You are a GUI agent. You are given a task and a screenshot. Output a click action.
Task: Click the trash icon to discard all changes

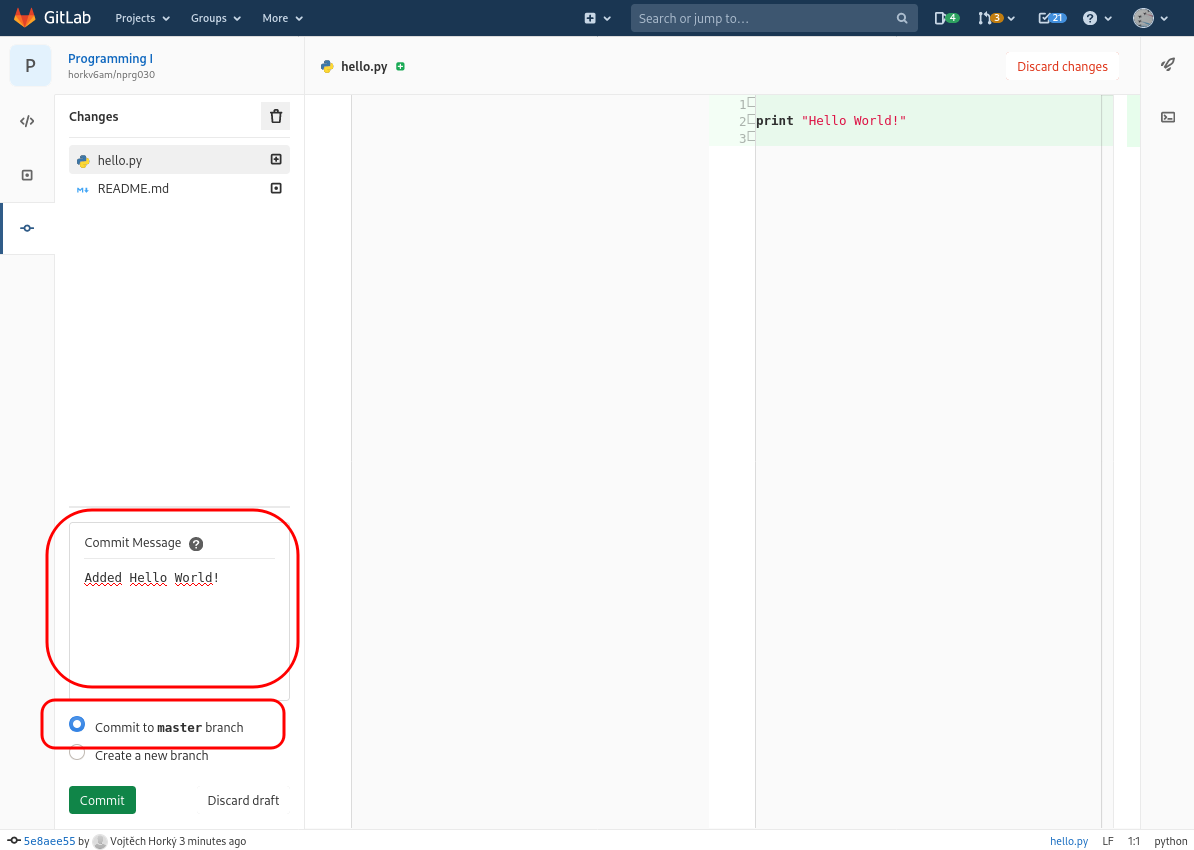(276, 116)
